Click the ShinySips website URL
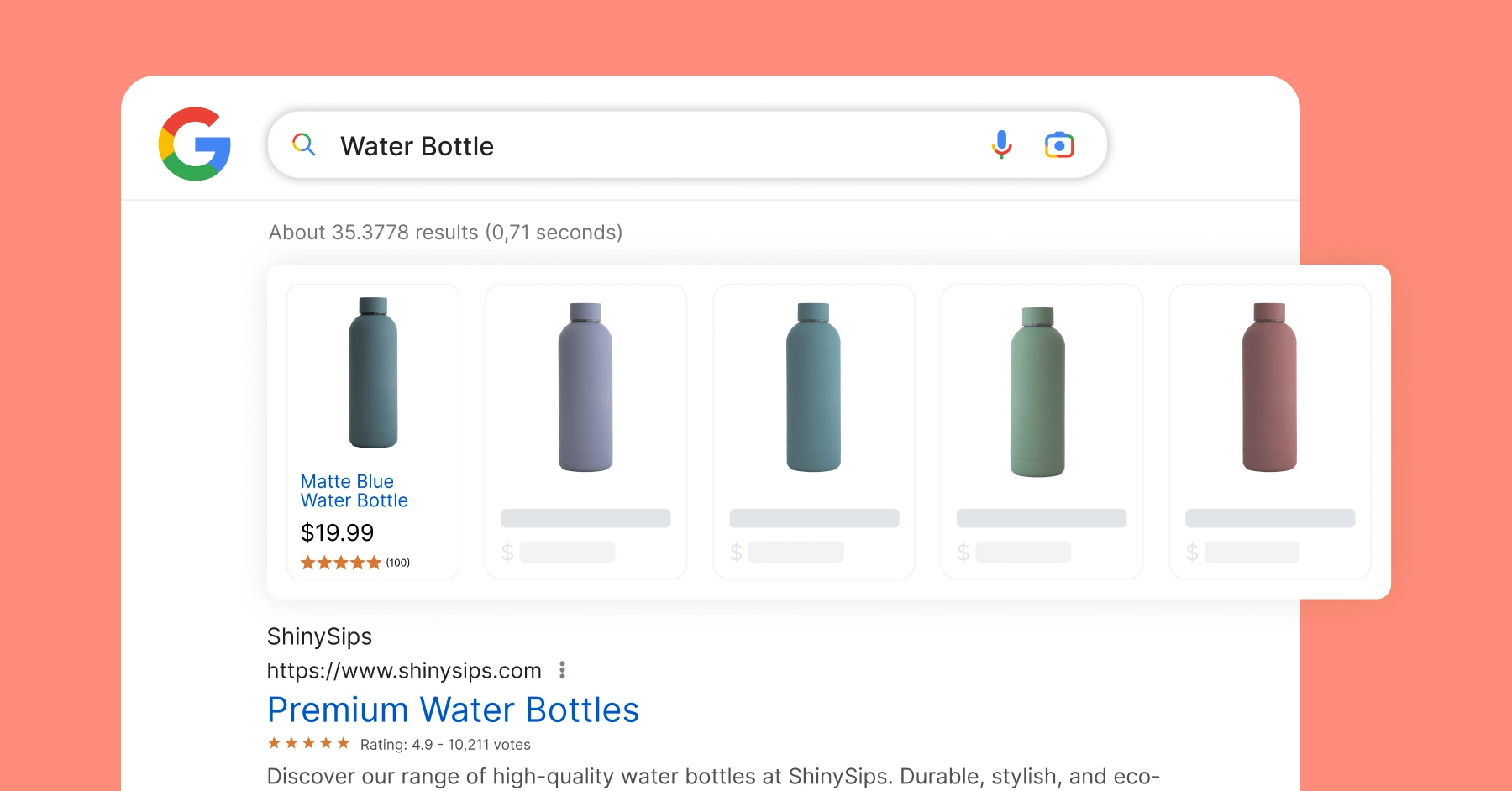1512x791 pixels. 404,671
